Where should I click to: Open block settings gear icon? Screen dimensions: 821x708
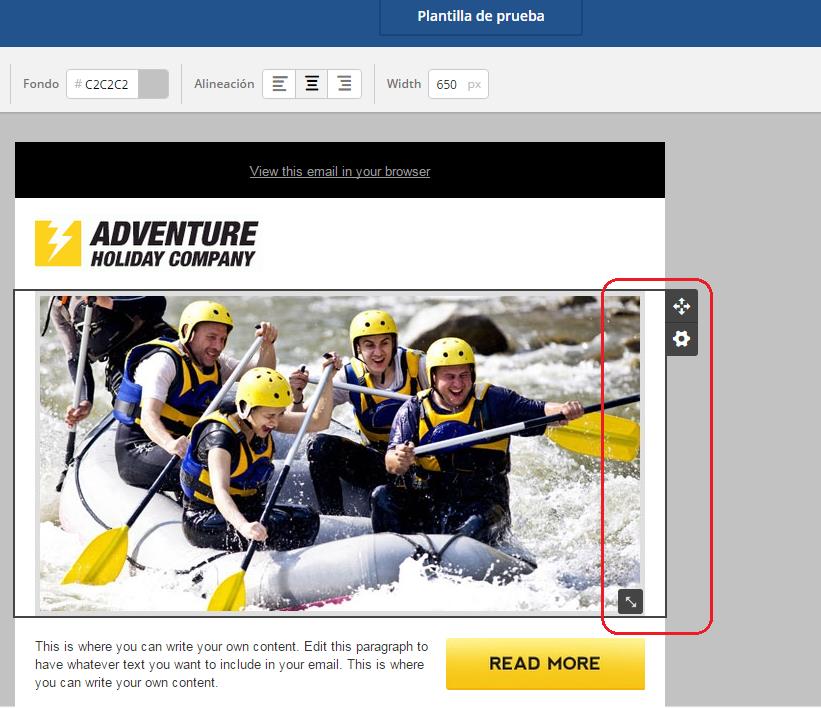coord(682,339)
